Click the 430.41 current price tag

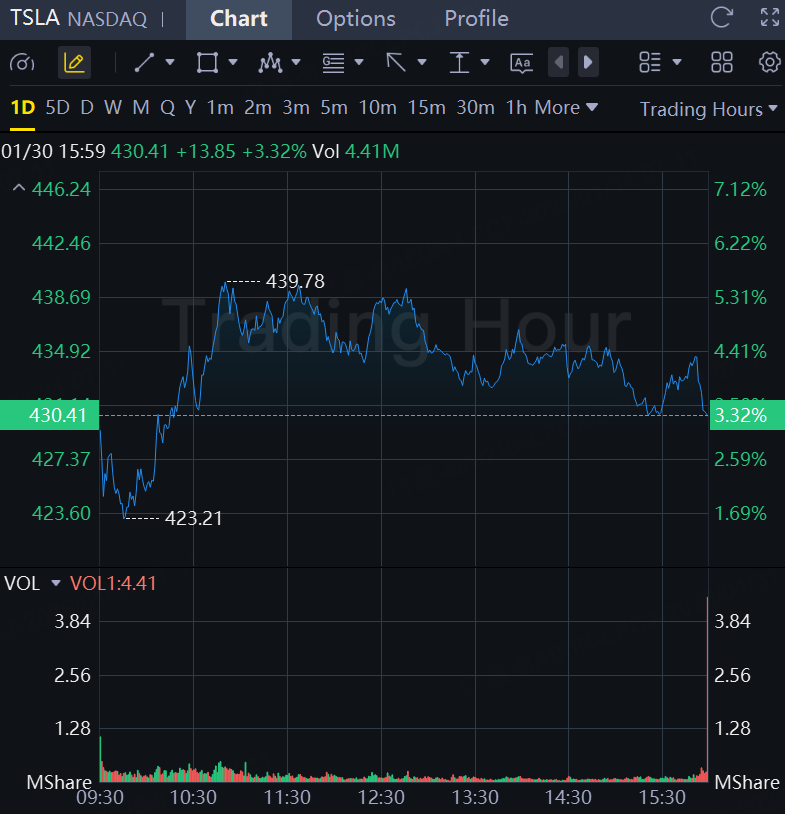click(x=49, y=415)
